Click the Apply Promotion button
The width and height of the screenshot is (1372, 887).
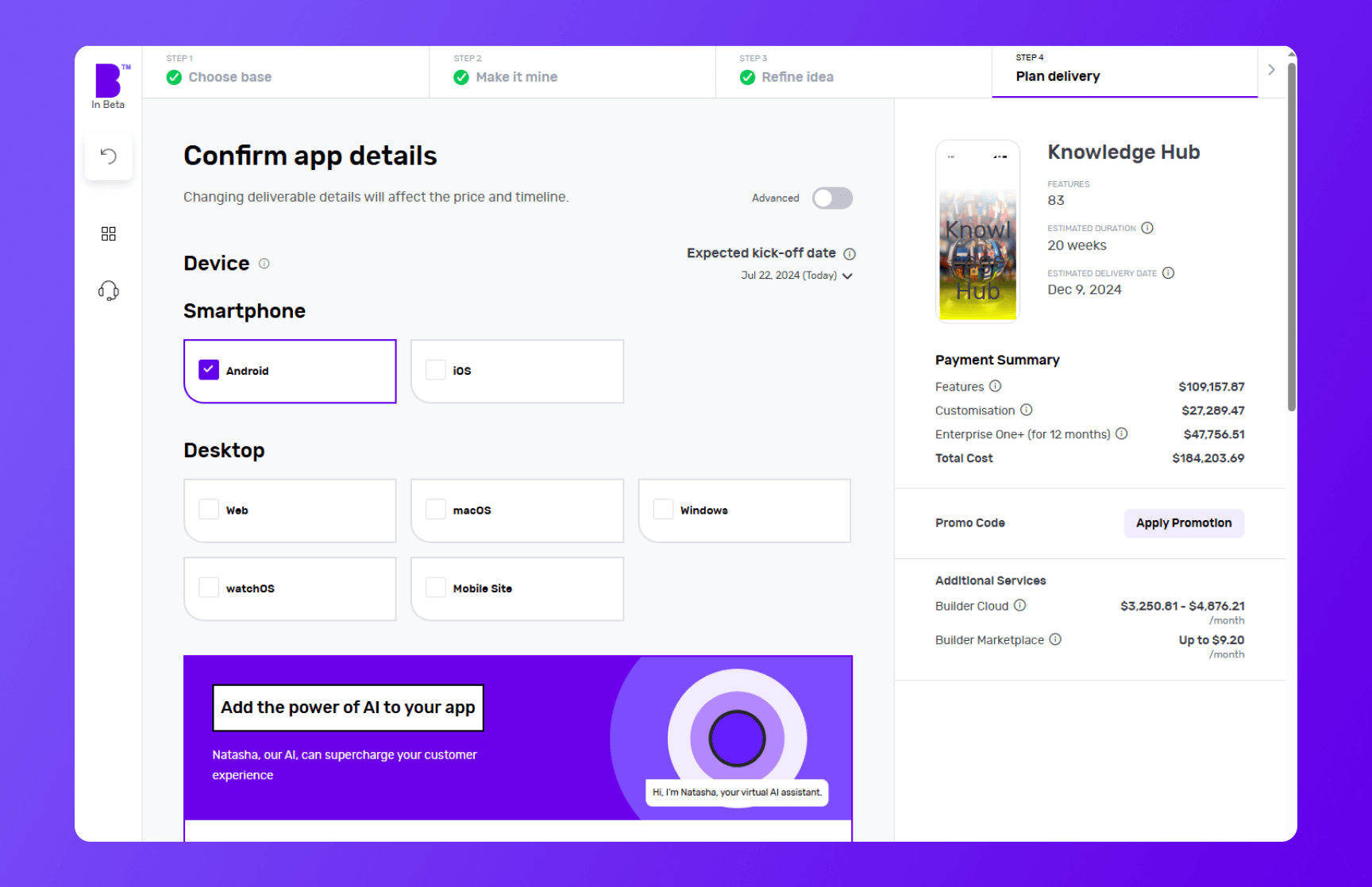pyautogui.click(x=1184, y=523)
